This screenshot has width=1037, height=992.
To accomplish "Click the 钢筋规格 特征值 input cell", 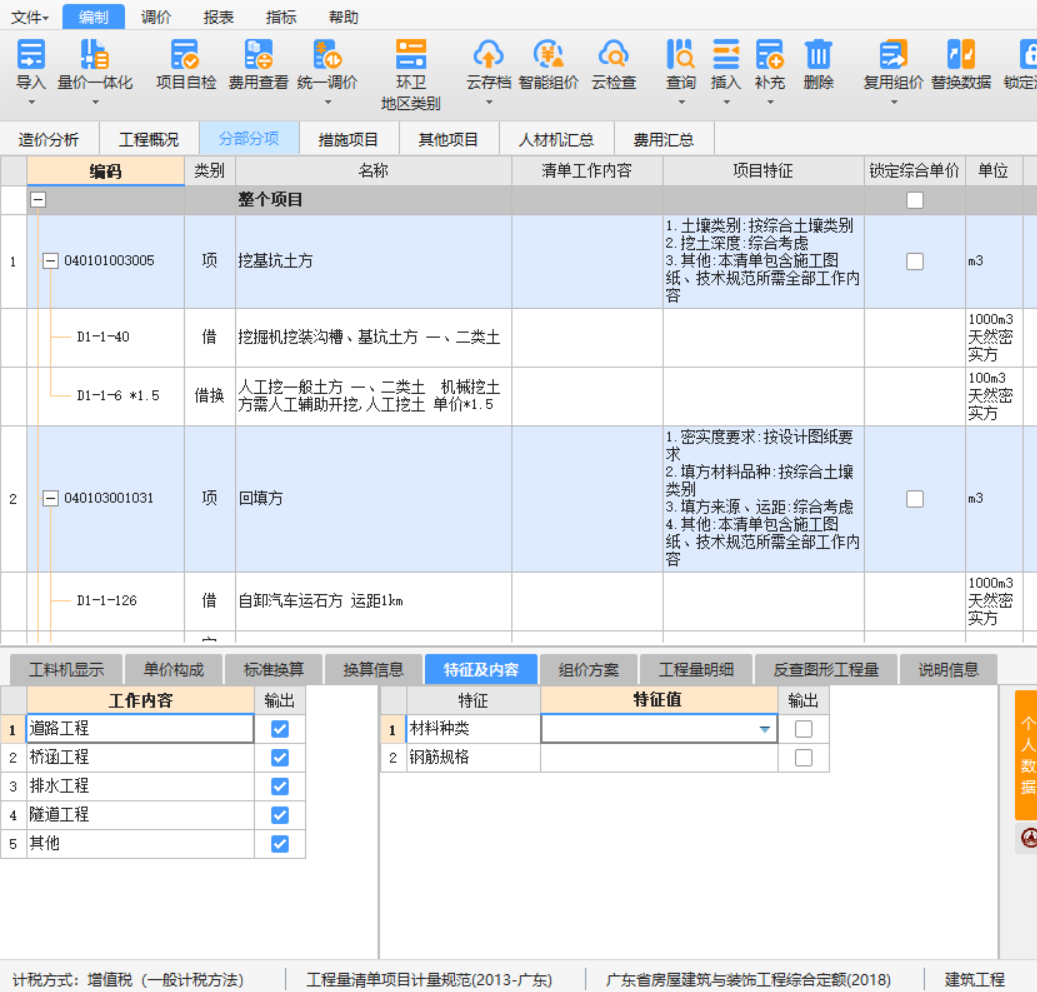I will [x=659, y=757].
